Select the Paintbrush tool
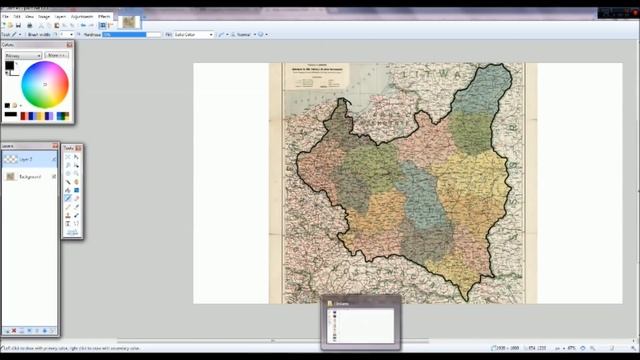 tap(68, 198)
